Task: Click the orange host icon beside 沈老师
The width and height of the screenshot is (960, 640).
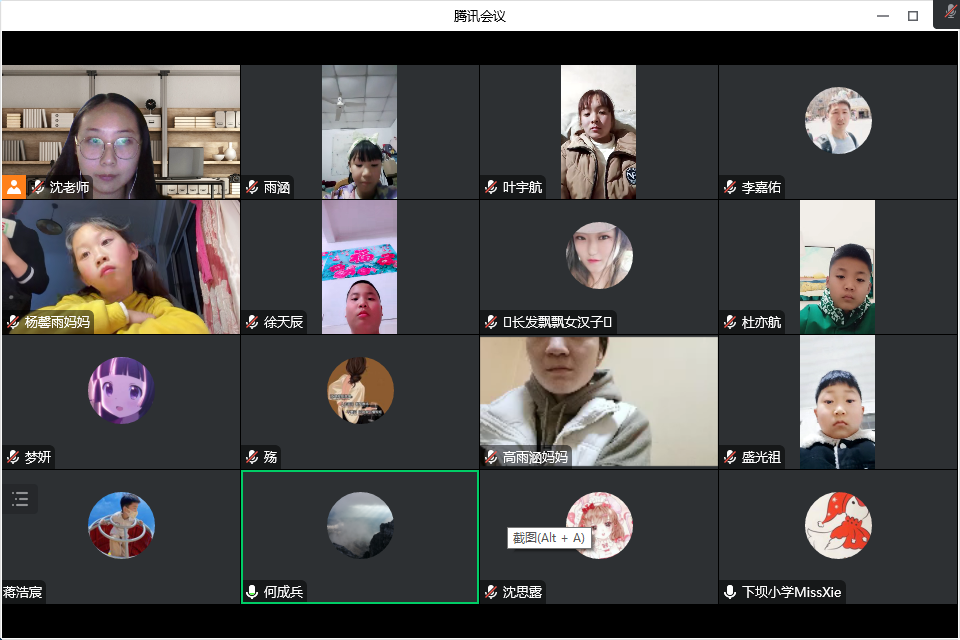Action: [13, 187]
